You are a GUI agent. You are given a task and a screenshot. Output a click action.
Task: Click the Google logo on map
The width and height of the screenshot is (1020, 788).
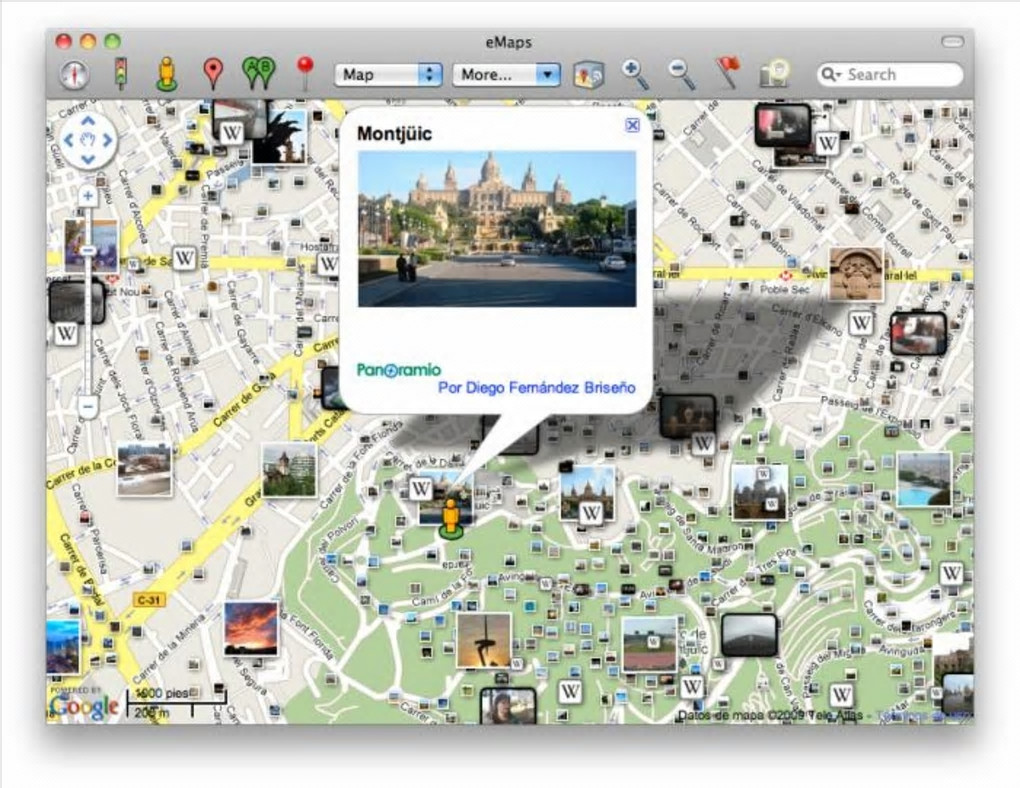click(84, 707)
